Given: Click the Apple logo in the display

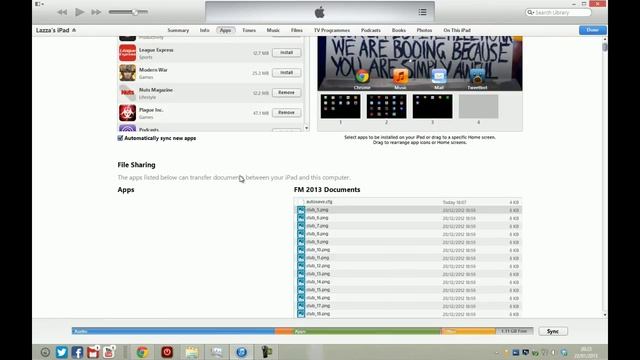Looking at the screenshot, I should [x=320, y=12].
